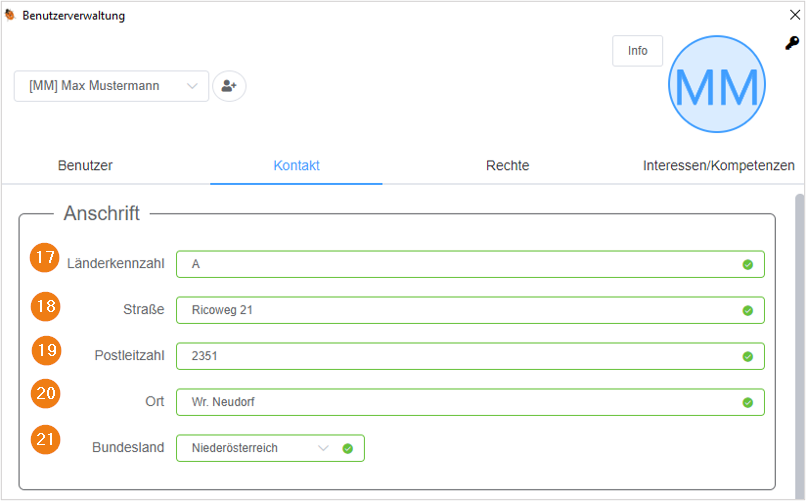Click the MM avatar circle
Screen dimensions: 806x501
717,84
